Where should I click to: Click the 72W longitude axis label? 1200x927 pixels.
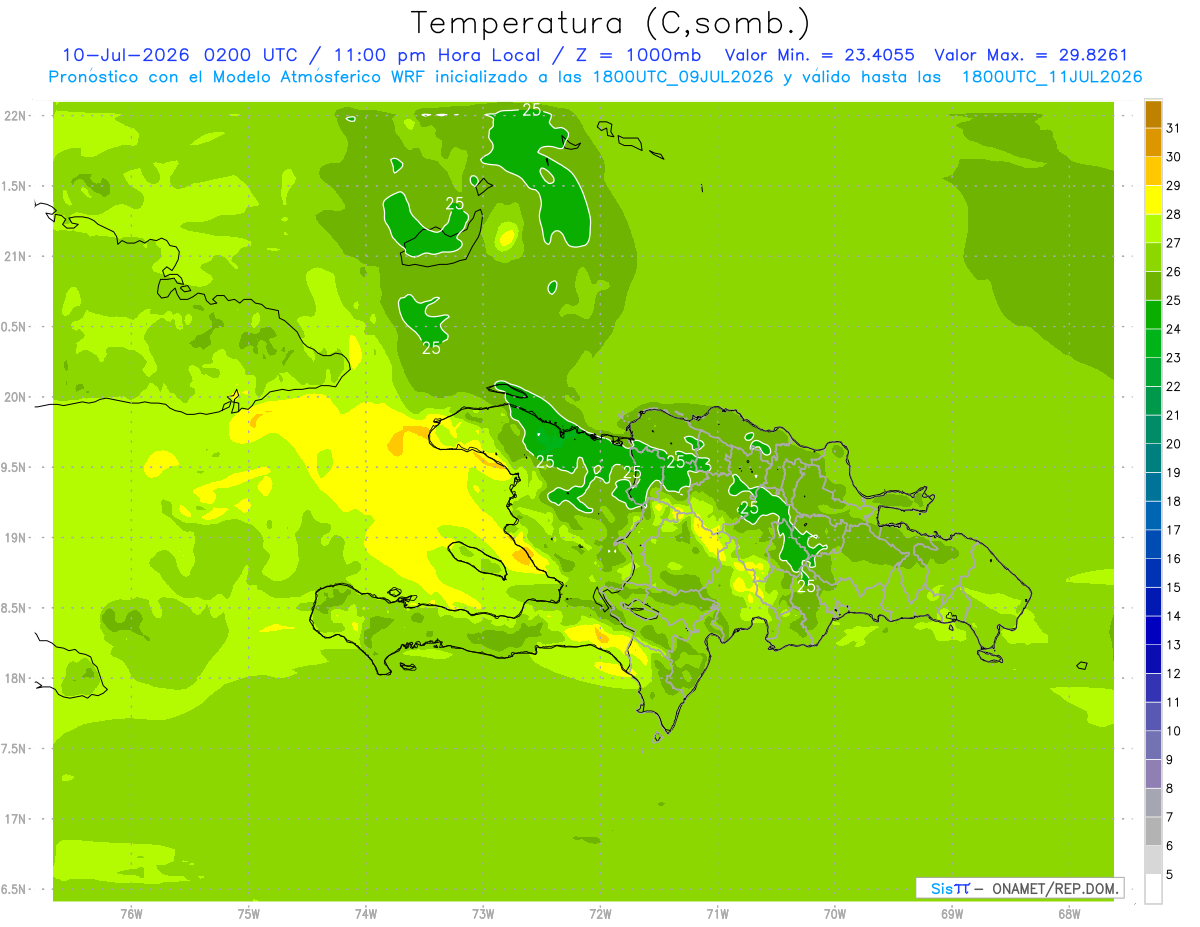click(x=600, y=913)
